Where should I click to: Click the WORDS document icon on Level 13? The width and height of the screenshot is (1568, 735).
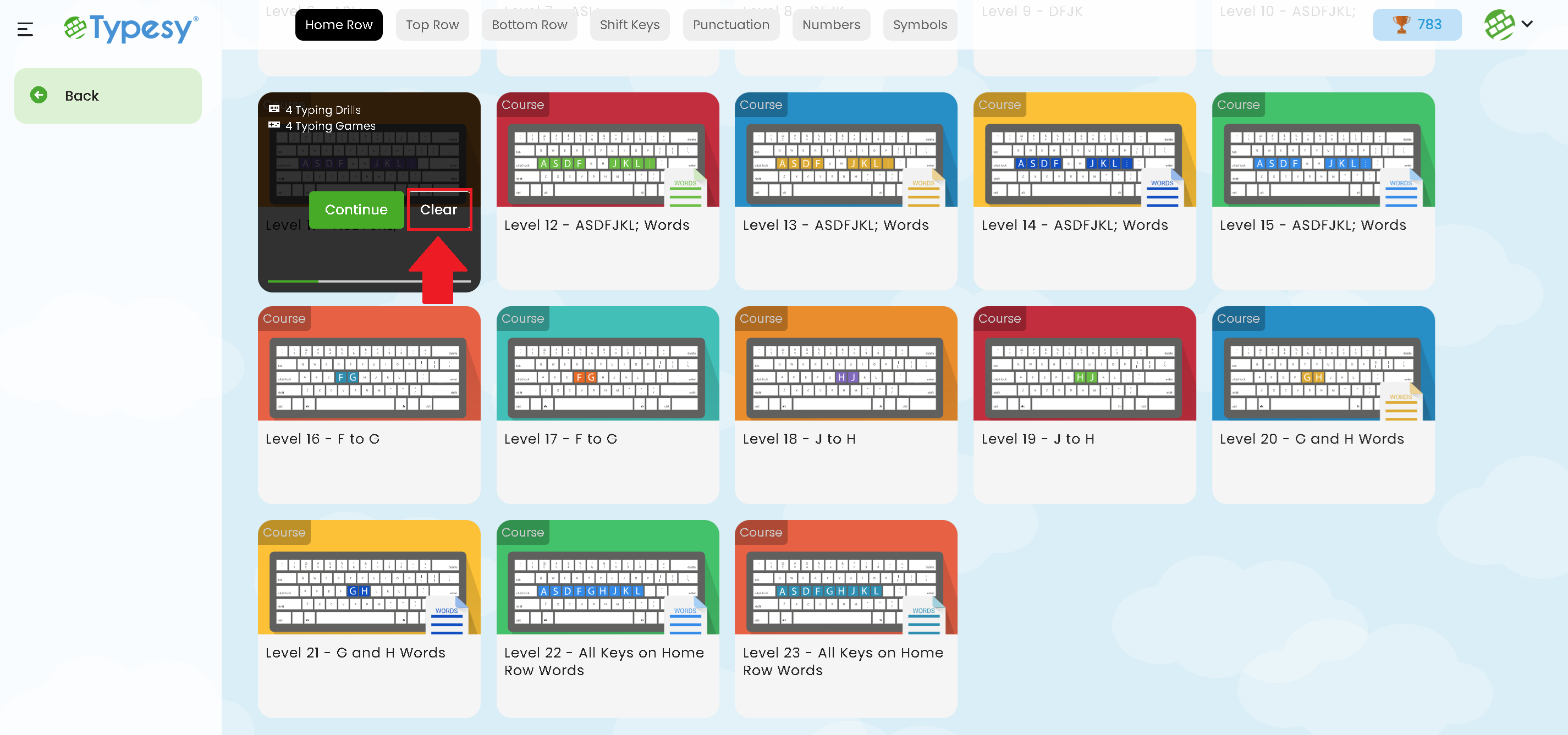(x=924, y=188)
